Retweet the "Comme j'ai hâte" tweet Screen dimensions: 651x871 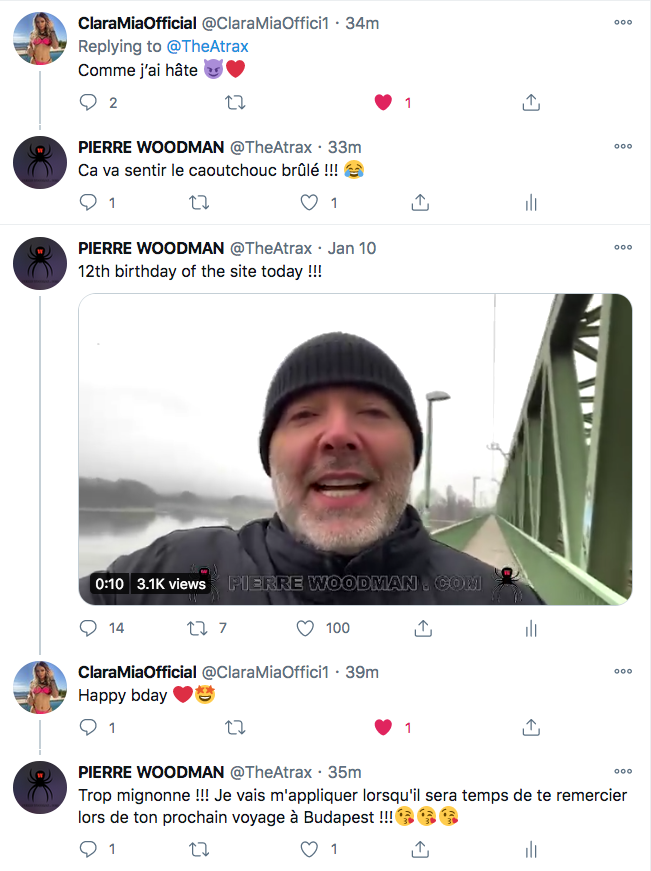(x=236, y=102)
